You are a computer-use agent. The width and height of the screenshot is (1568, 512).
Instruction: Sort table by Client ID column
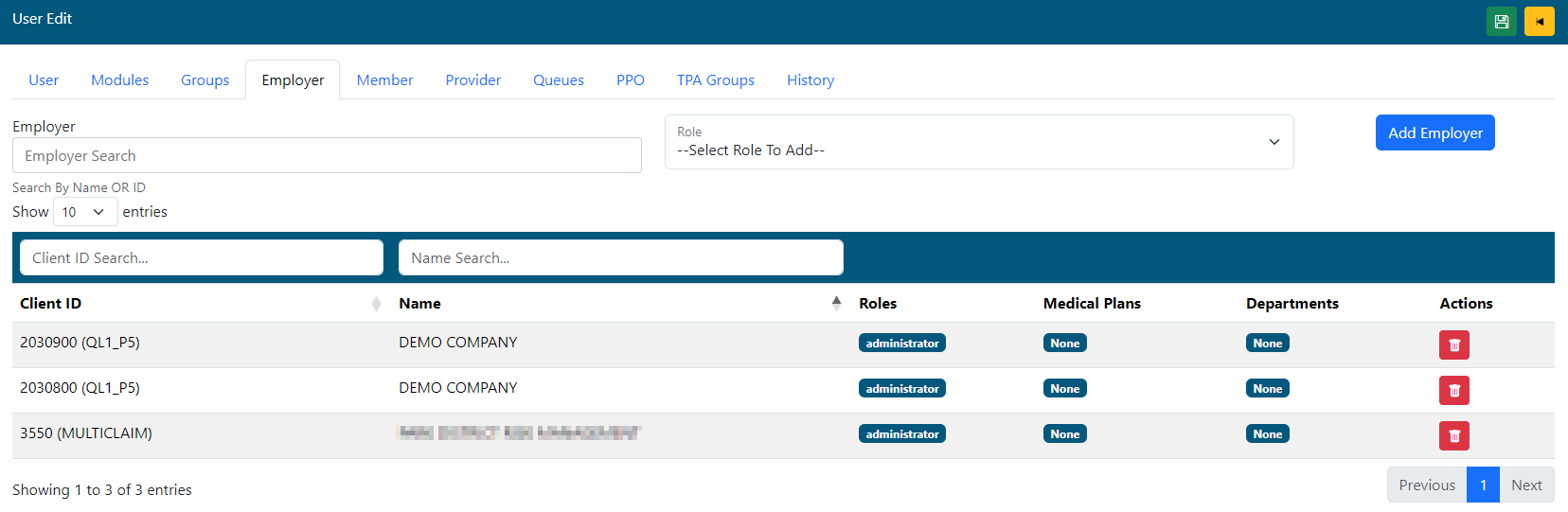tap(376, 304)
